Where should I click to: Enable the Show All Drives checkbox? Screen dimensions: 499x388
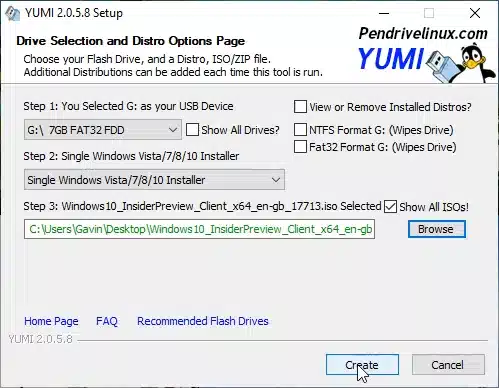click(x=192, y=130)
